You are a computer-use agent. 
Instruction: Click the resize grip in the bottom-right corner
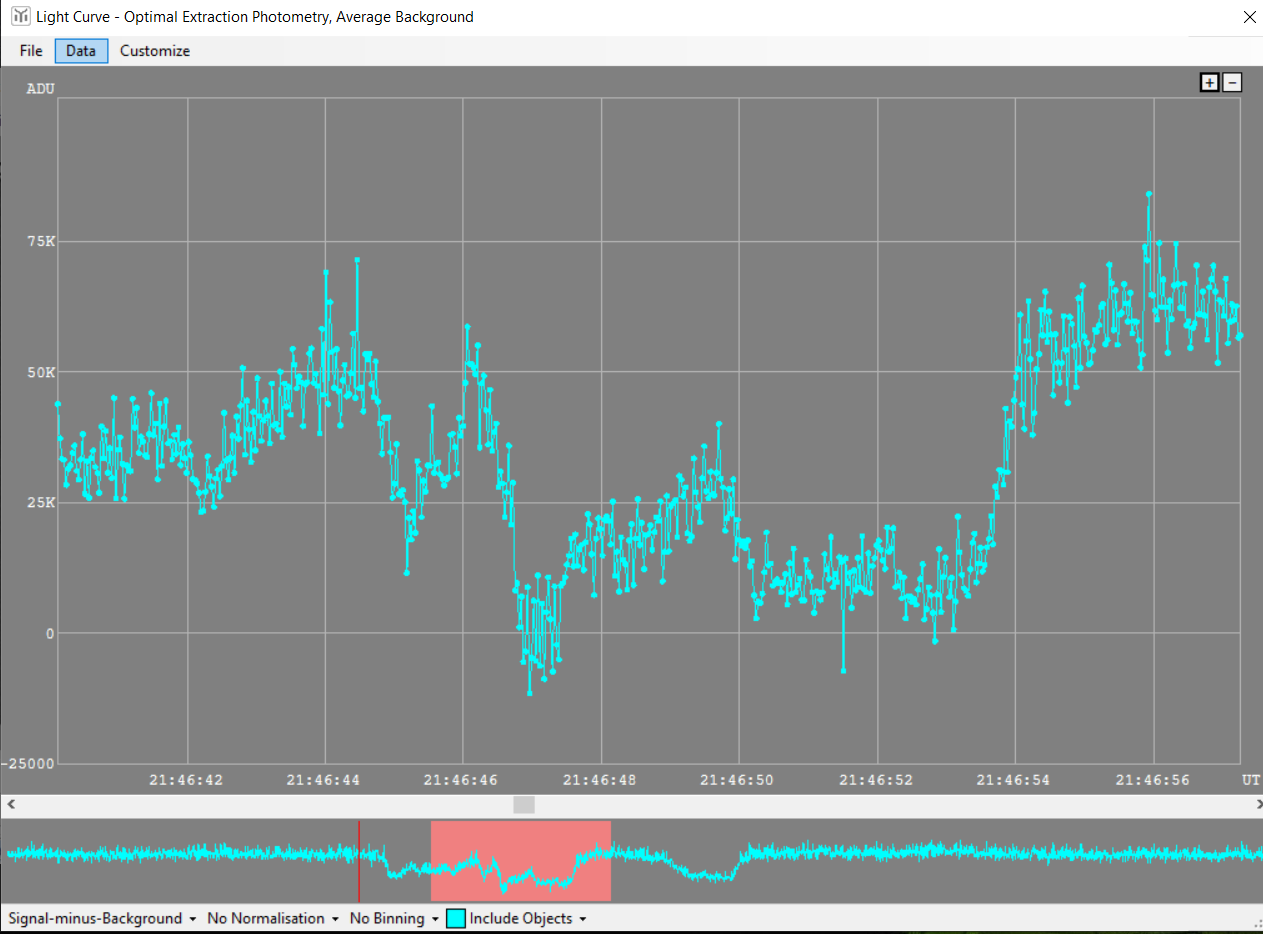tap(1254, 925)
